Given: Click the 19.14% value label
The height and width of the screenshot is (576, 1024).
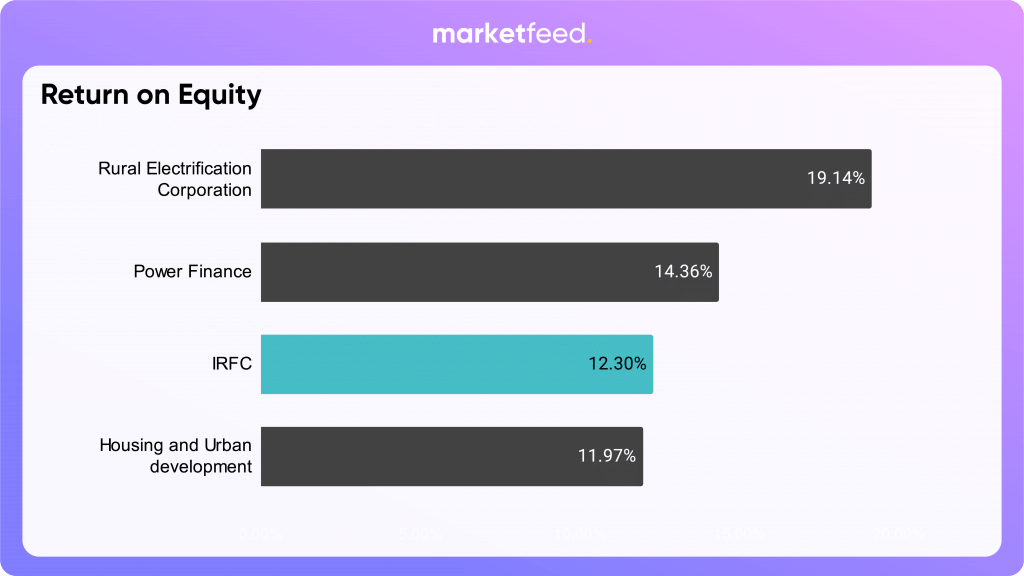Looking at the screenshot, I should (x=836, y=179).
